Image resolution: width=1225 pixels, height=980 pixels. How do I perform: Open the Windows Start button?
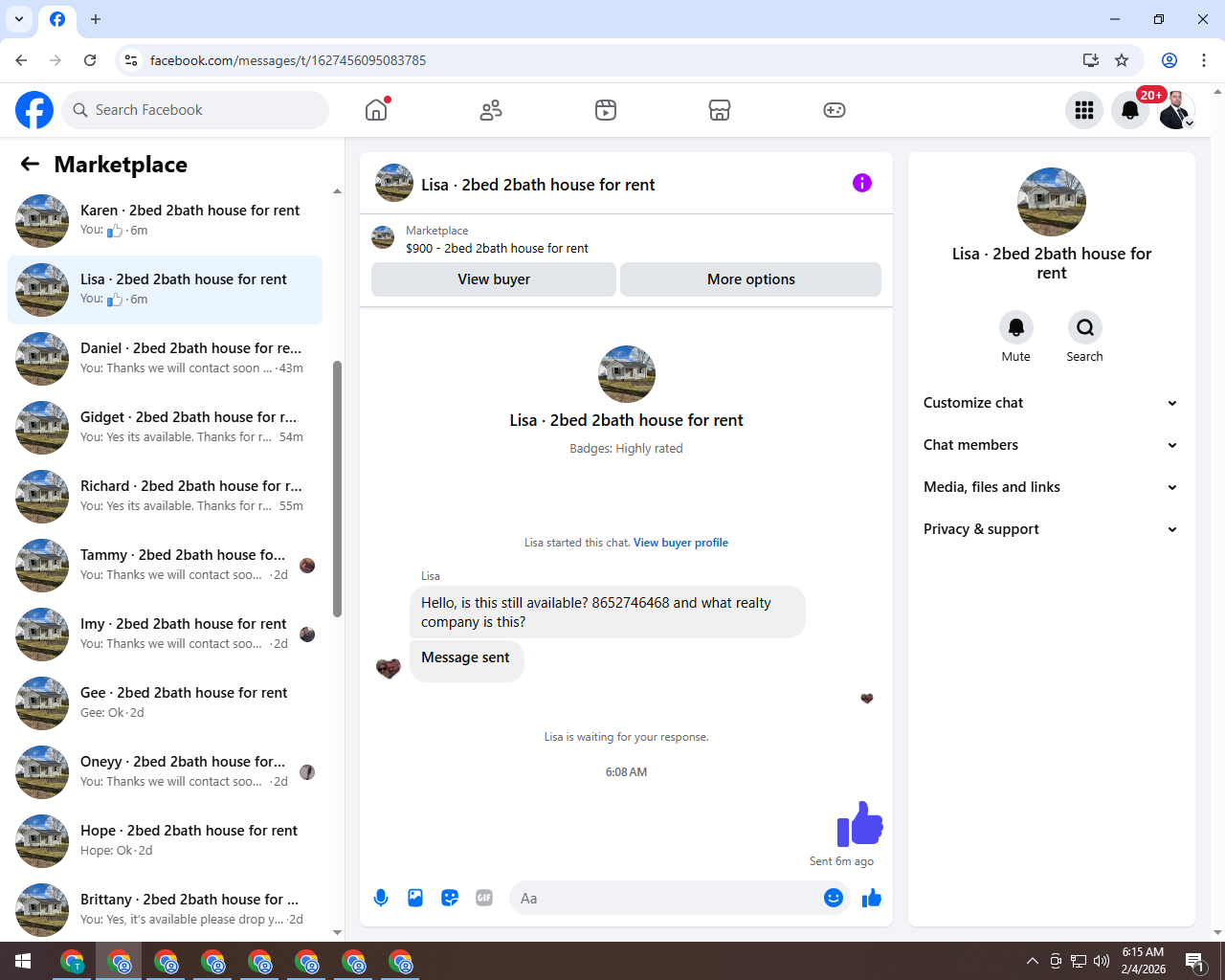tap(23, 961)
